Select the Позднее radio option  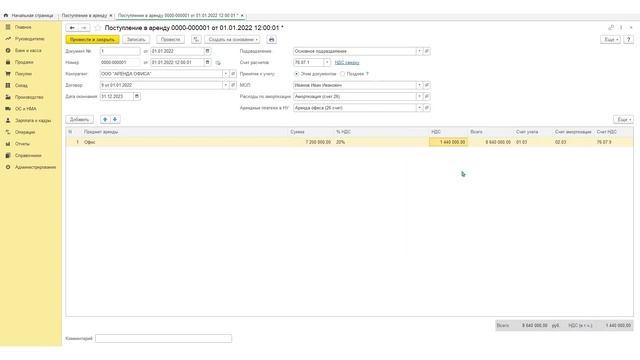tap(342, 74)
